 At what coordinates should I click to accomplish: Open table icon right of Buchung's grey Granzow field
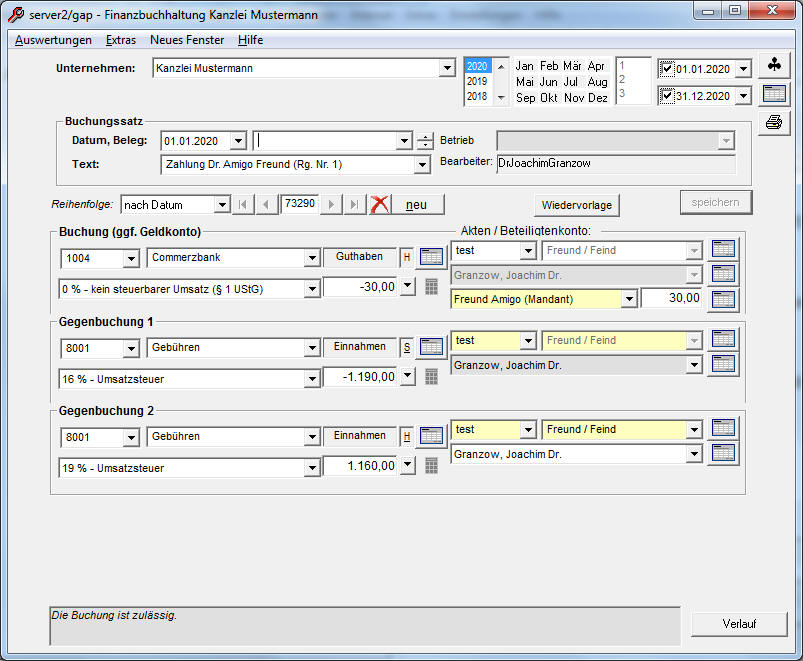(723, 274)
